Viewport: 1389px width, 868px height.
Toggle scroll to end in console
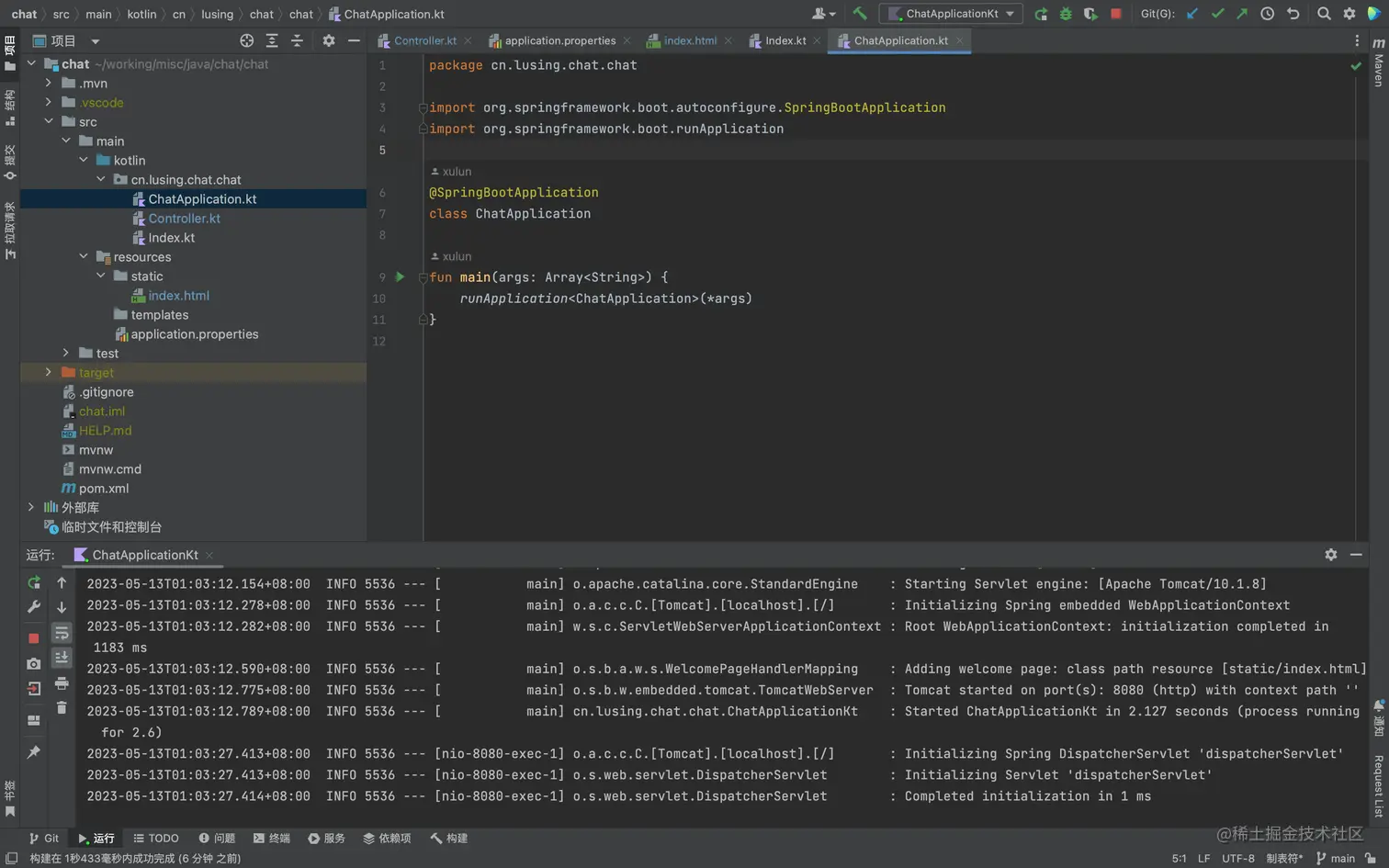point(62,658)
